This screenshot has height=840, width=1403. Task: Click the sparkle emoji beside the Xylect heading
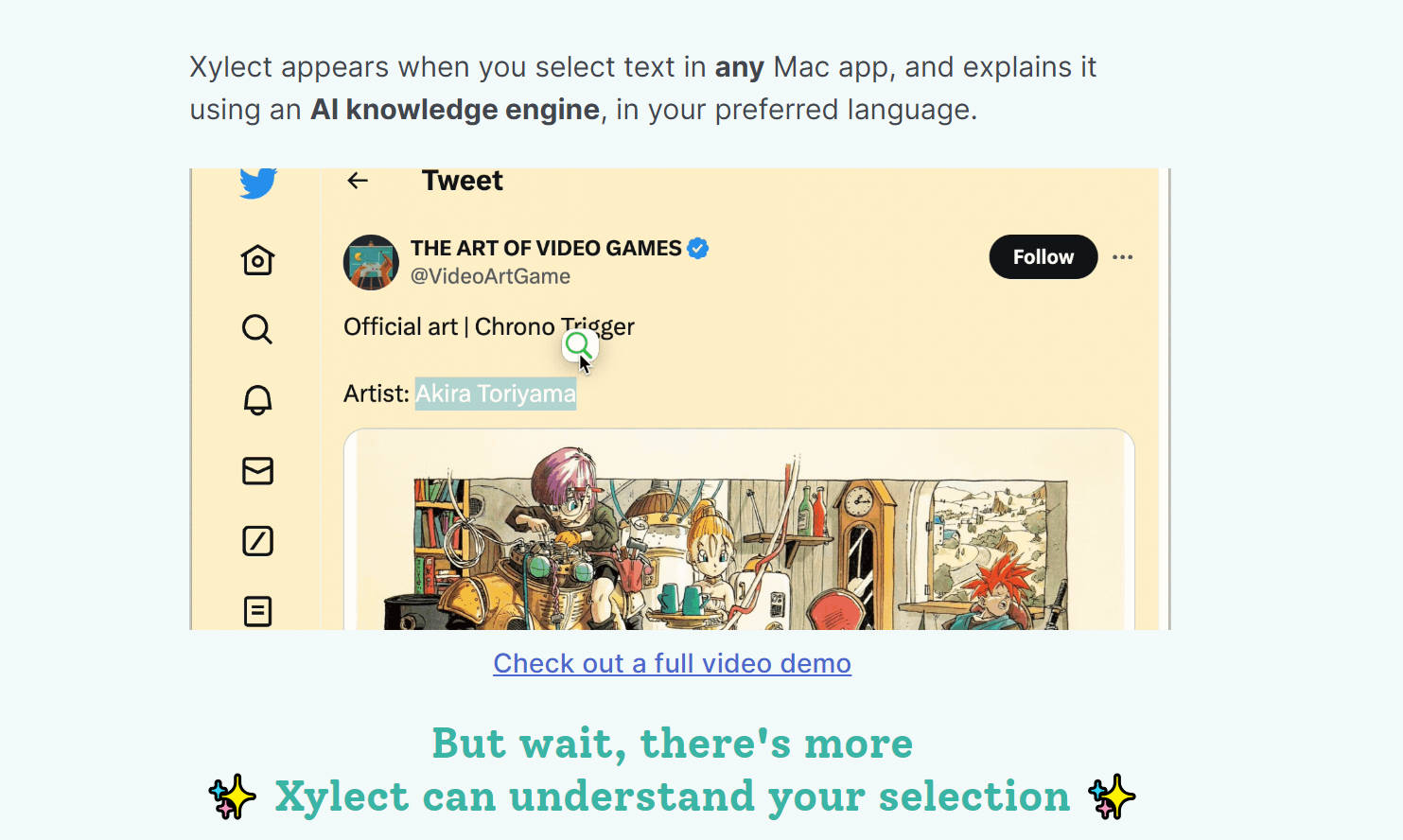[230, 796]
